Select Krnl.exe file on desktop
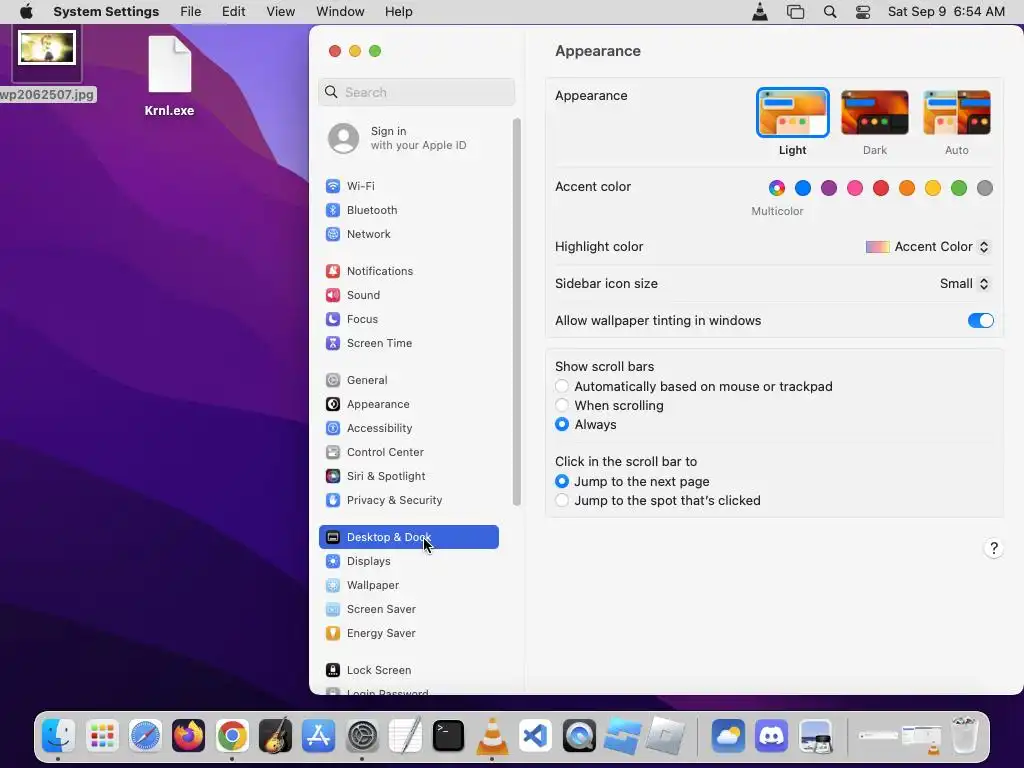 tap(170, 76)
